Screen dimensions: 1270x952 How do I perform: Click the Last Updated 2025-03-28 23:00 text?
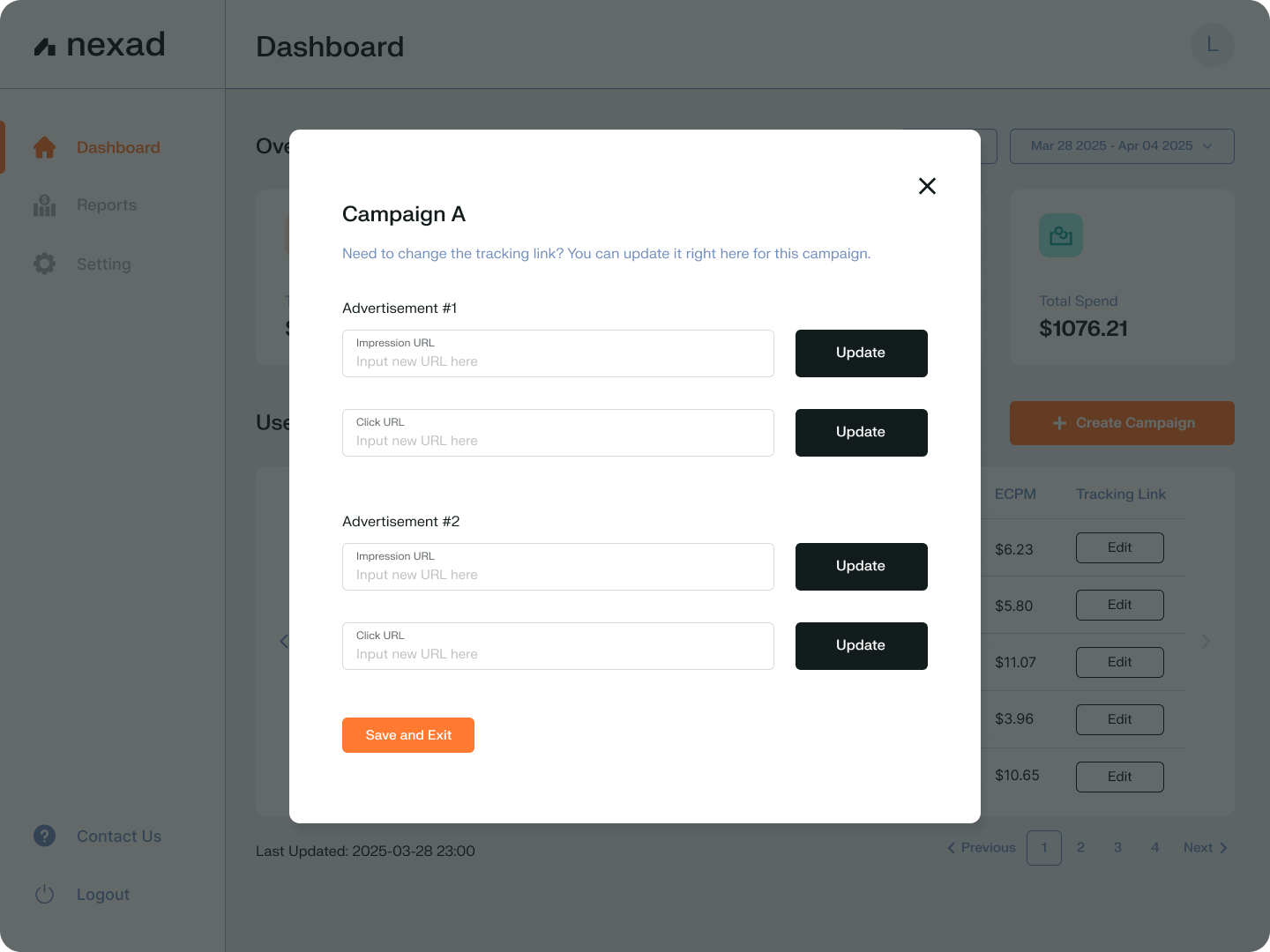[x=365, y=852]
